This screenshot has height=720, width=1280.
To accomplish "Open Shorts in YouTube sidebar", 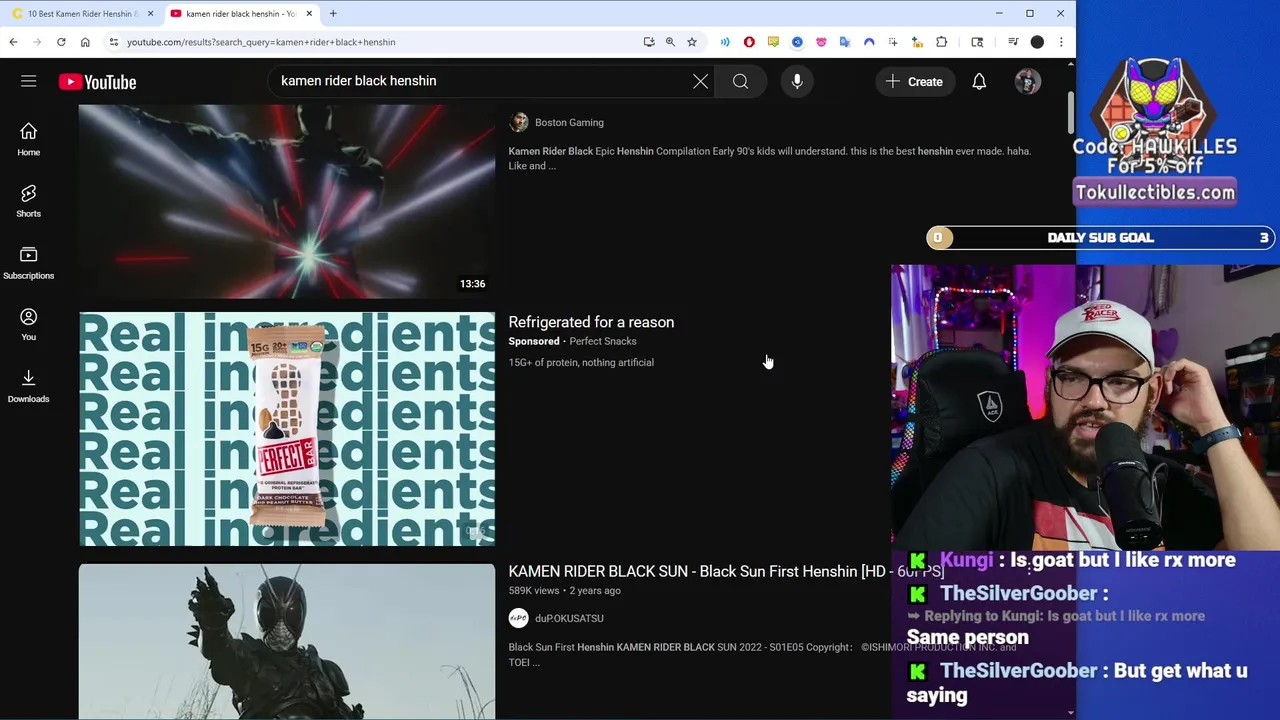I will coord(28,200).
